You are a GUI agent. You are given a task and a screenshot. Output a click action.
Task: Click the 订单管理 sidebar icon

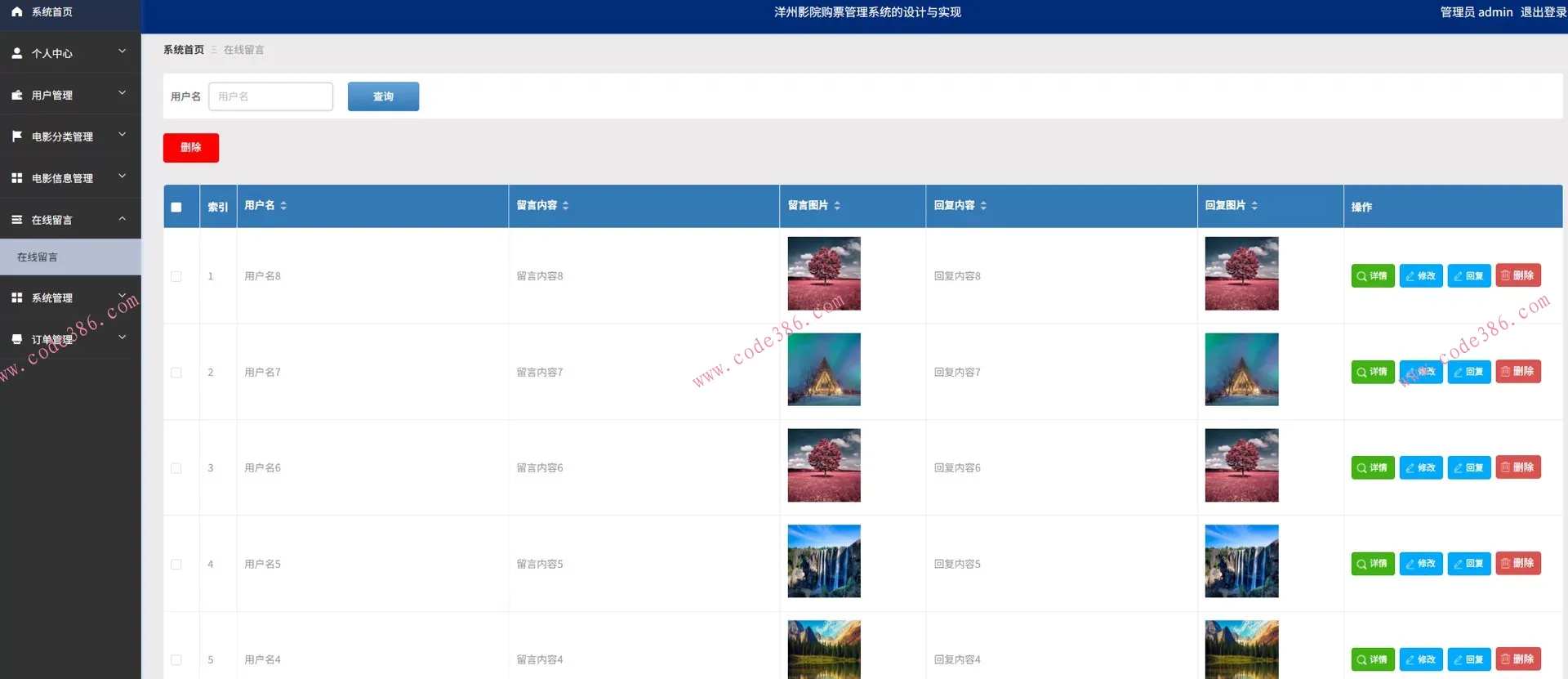(x=16, y=339)
